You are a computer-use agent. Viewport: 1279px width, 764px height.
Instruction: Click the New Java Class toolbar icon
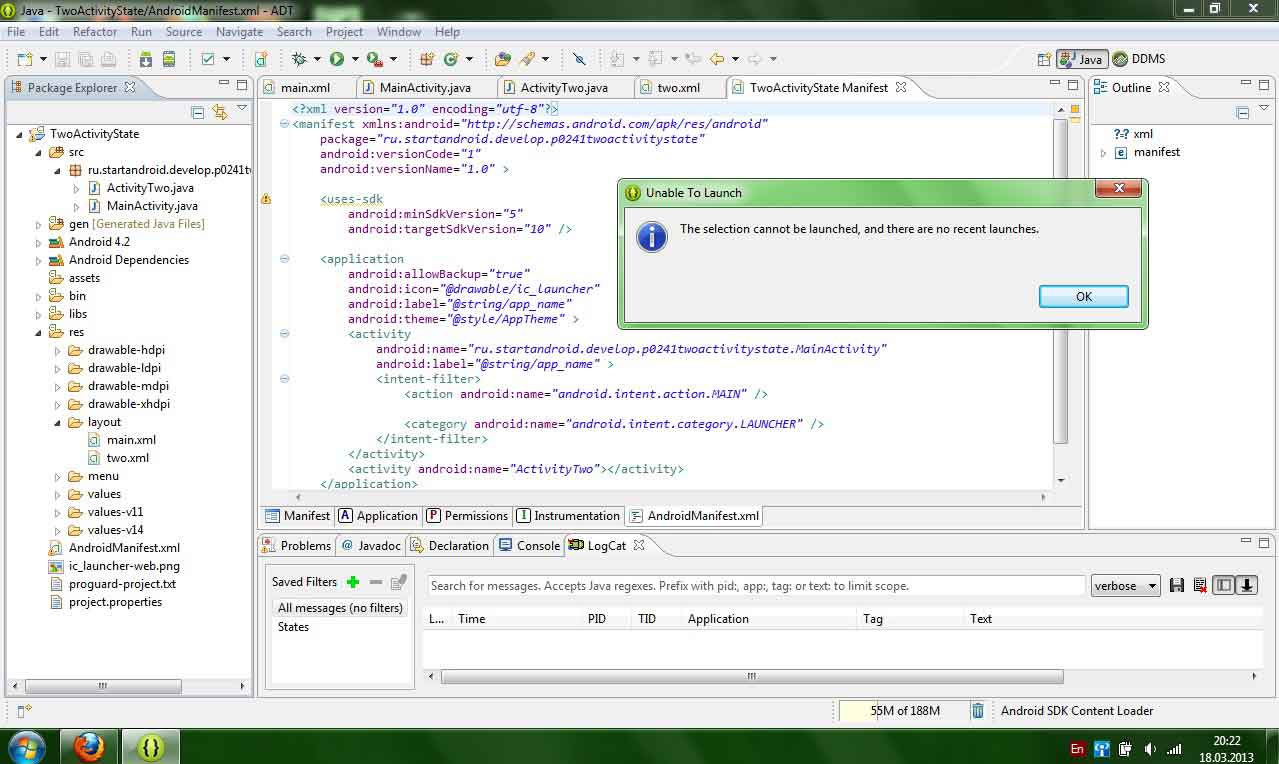tap(451, 59)
